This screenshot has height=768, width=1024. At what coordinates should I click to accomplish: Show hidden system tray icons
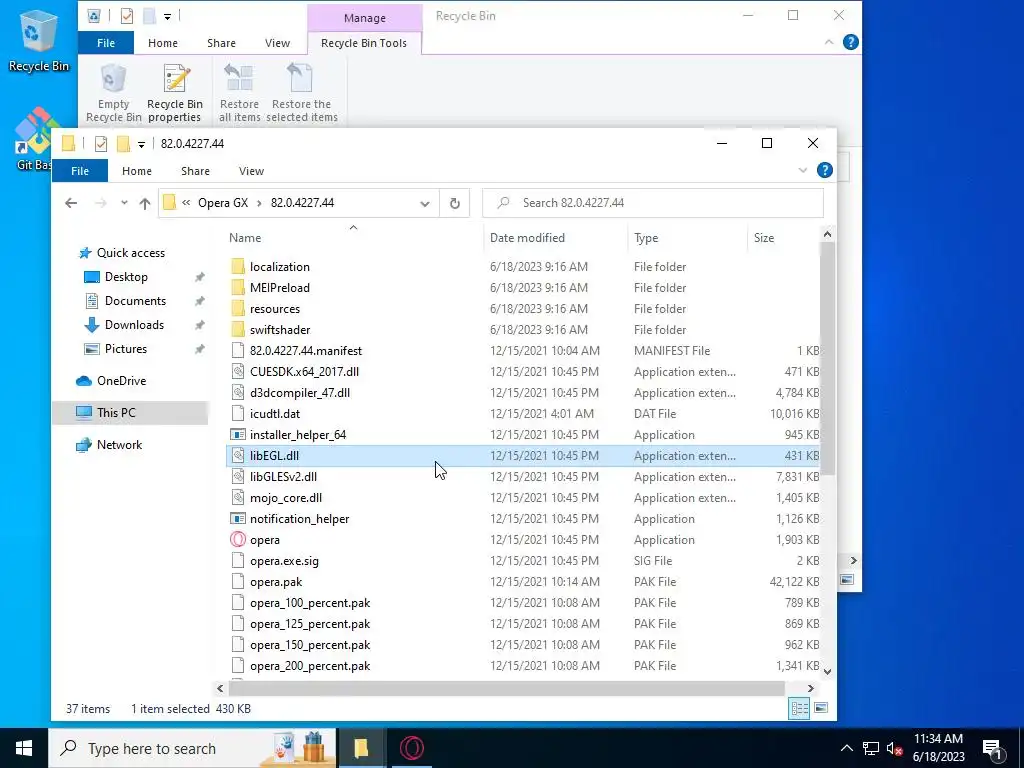pos(846,748)
